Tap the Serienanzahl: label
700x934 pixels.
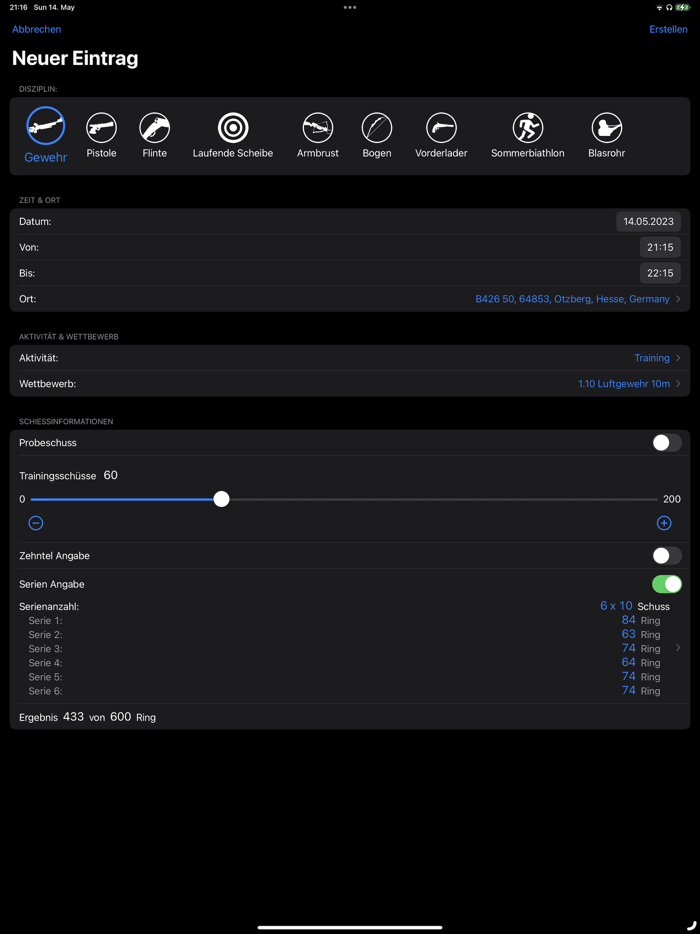(49, 606)
